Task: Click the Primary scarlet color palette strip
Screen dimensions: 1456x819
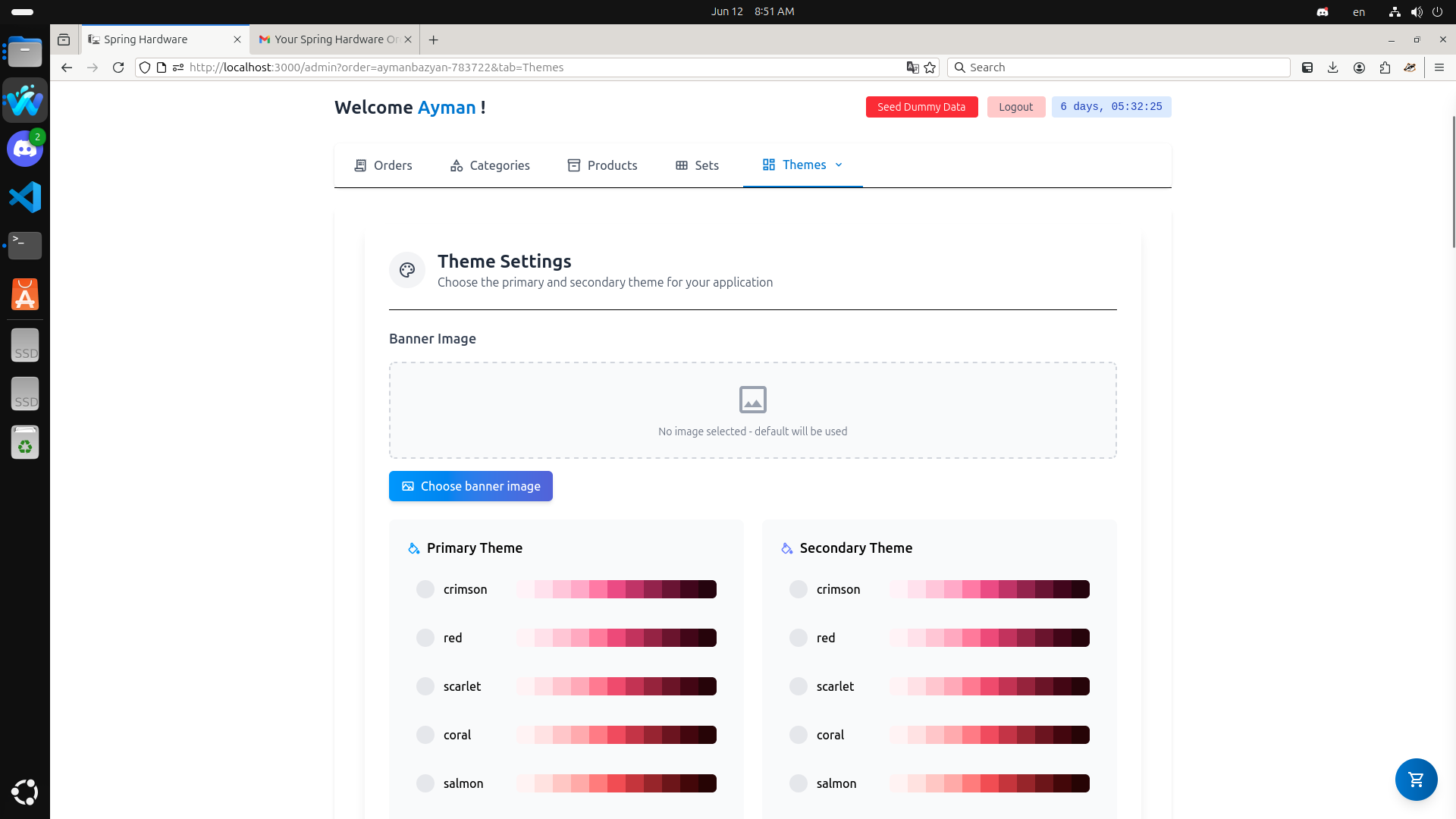Action: (617, 686)
